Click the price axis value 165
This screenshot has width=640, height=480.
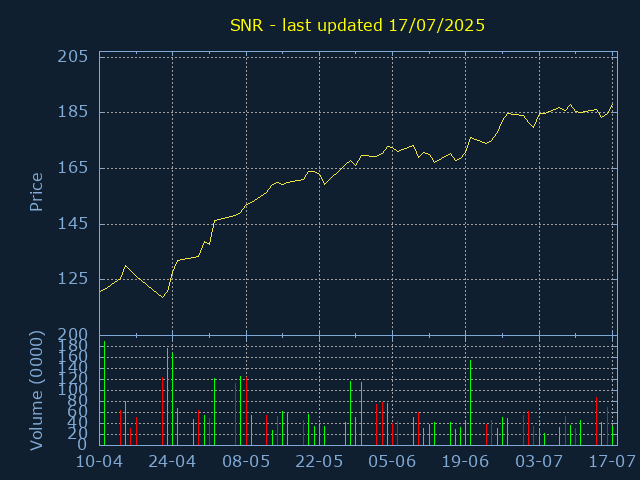point(73,168)
